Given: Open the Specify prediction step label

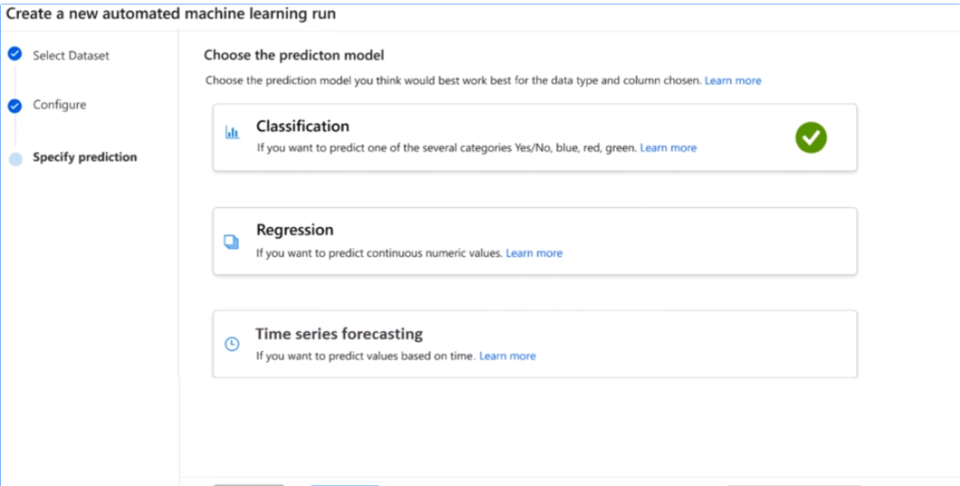Looking at the screenshot, I should point(85,157).
